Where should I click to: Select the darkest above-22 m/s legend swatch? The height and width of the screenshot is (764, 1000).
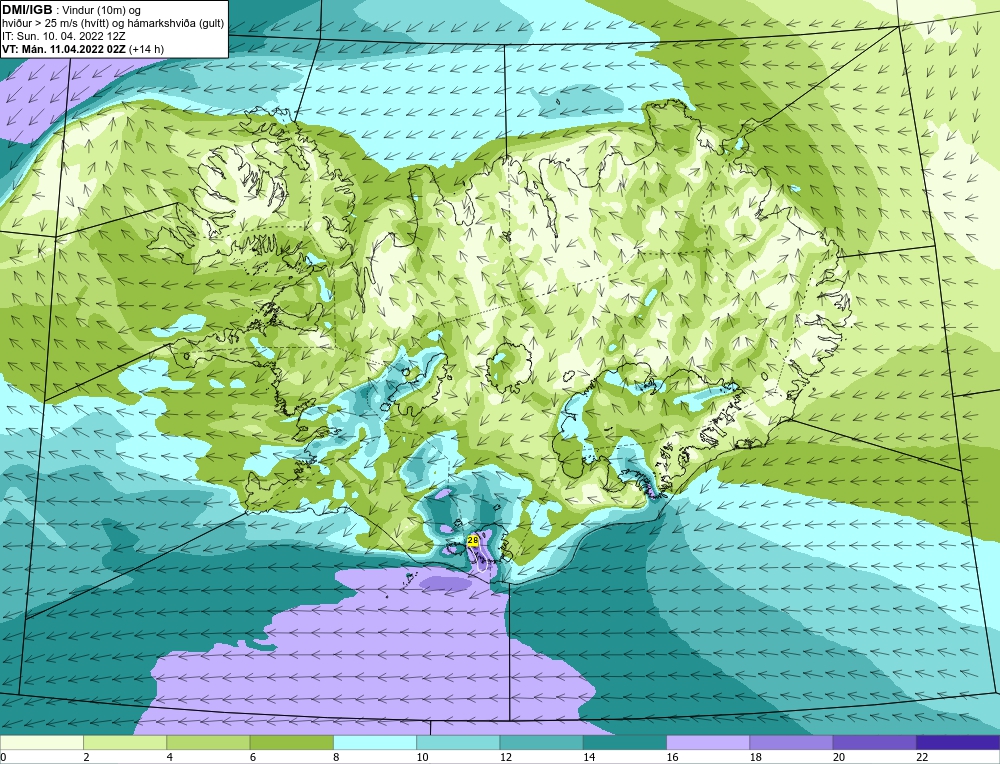click(x=958, y=742)
